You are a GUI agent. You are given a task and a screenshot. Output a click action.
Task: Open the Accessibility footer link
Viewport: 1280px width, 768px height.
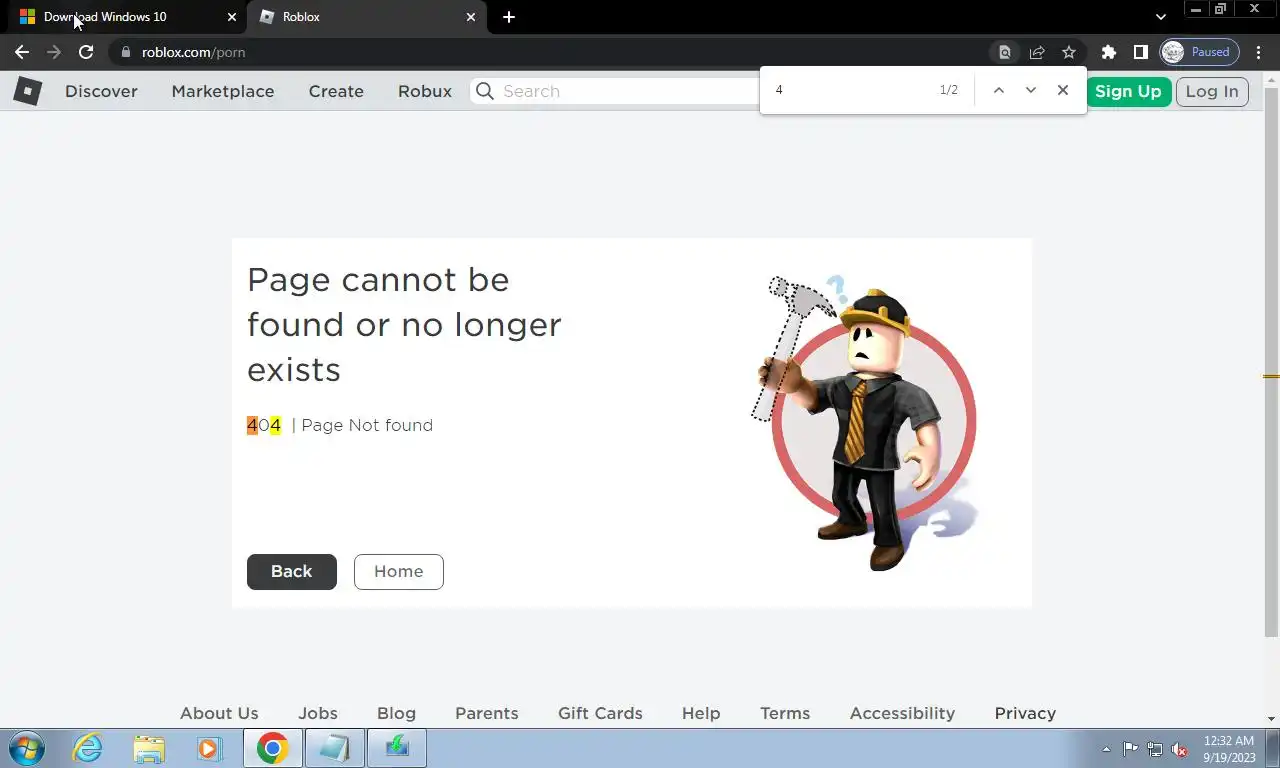(902, 713)
